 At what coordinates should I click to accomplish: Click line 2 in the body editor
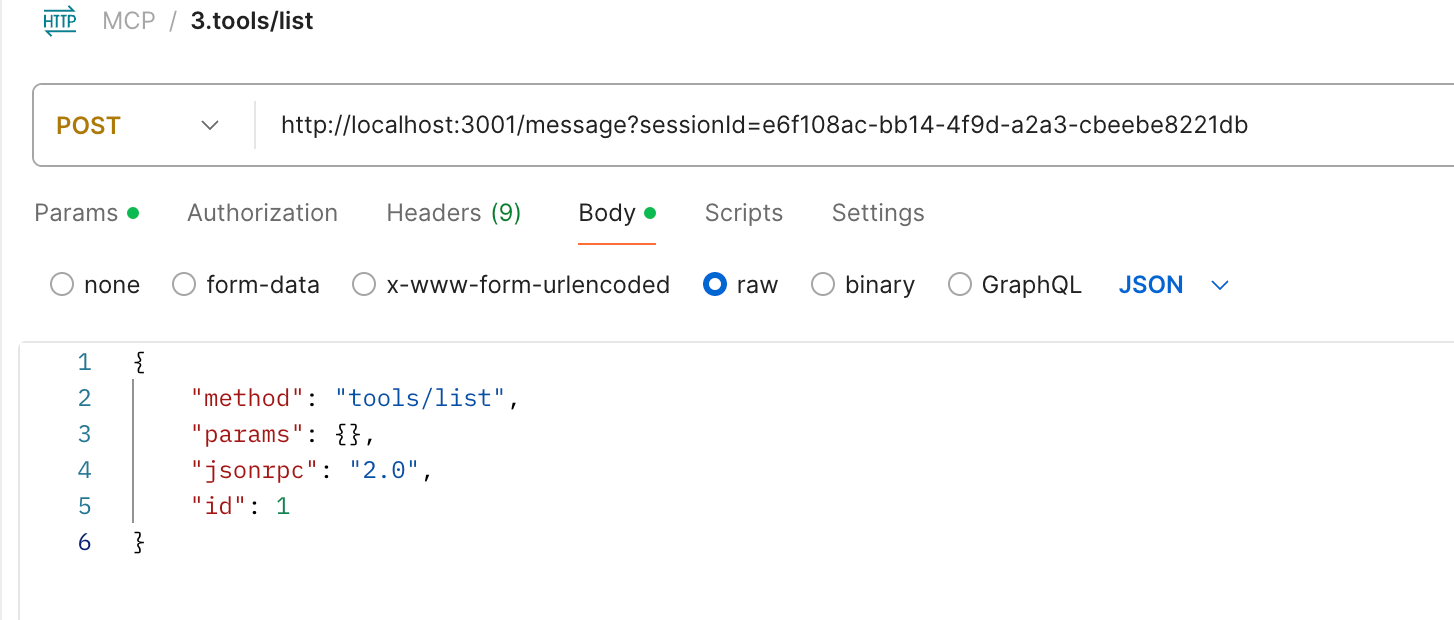pos(355,398)
